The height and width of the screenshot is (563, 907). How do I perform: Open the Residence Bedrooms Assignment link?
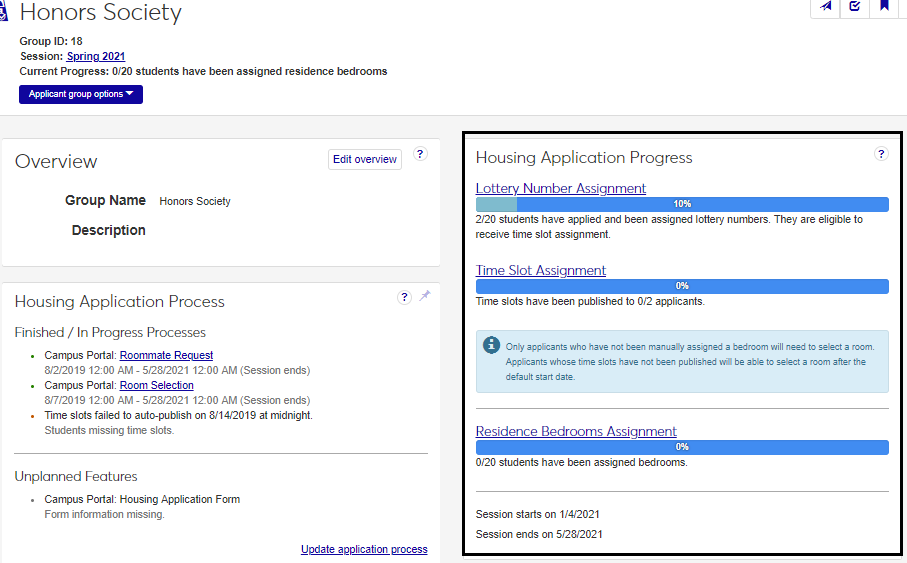pyautogui.click(x=576, y=431)
